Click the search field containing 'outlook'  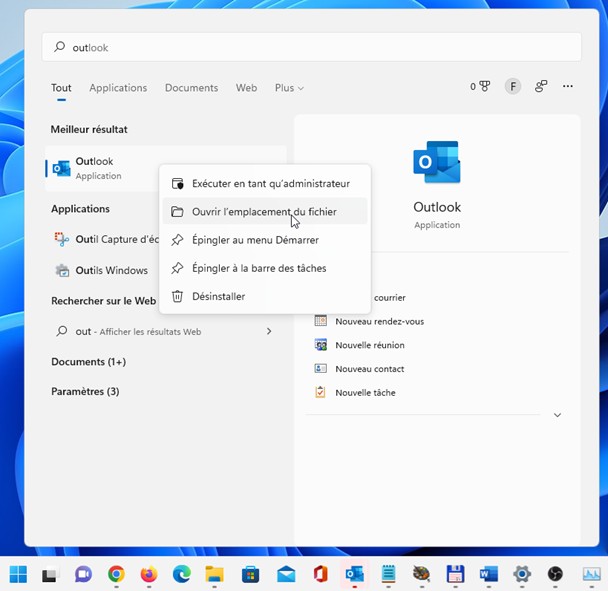pos(310,47)
